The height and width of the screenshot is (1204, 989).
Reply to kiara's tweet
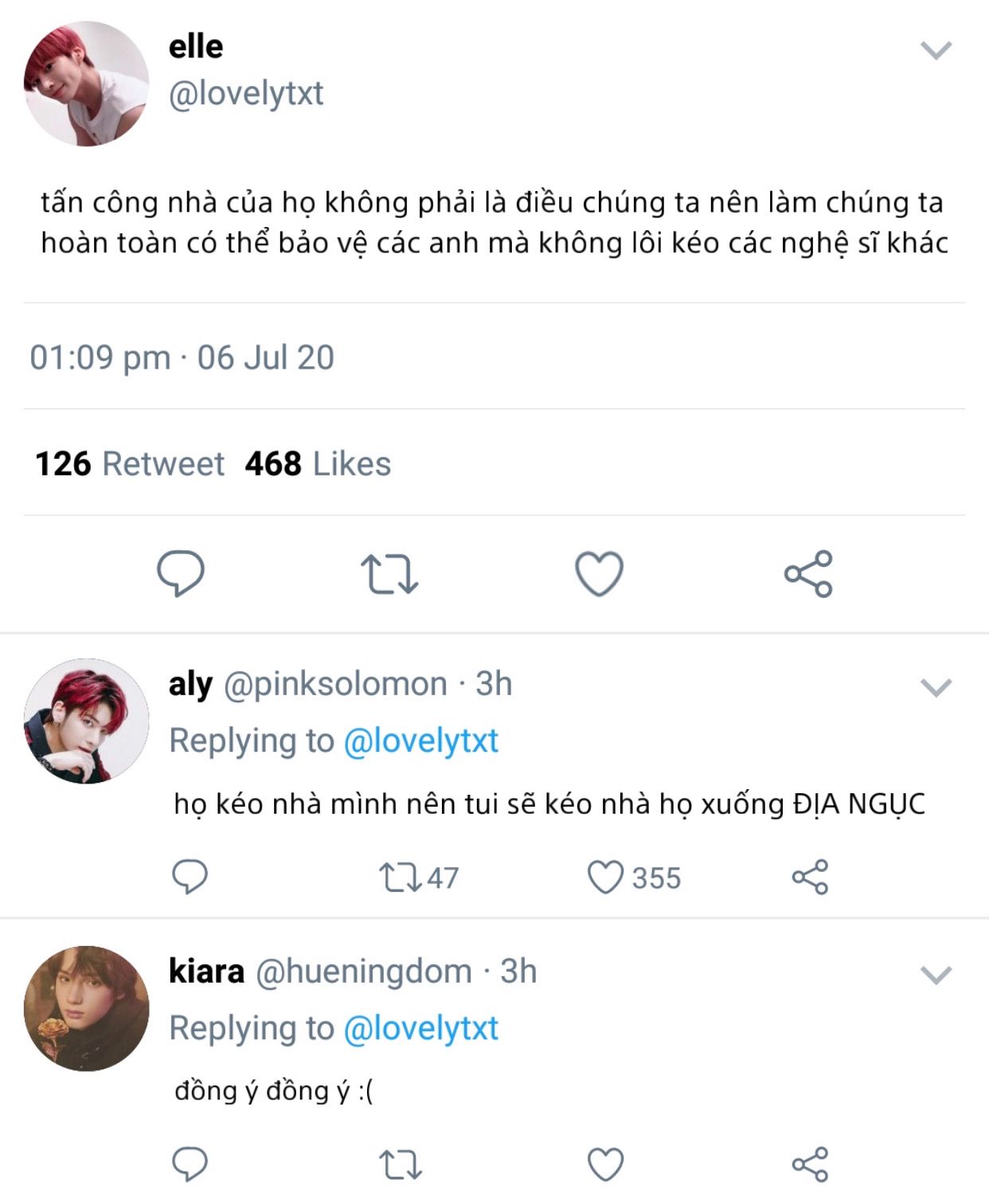(x=190, y=1165)
